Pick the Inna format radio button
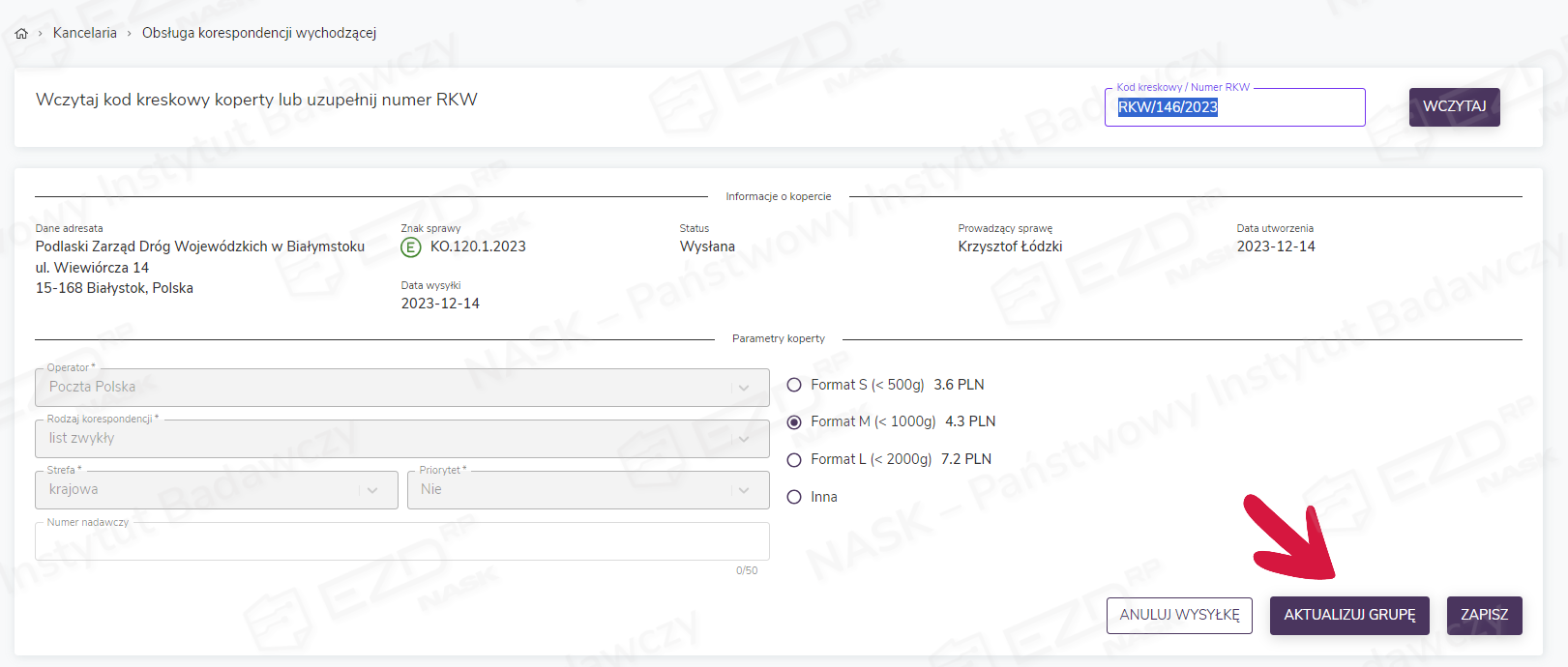 (794, 497)
